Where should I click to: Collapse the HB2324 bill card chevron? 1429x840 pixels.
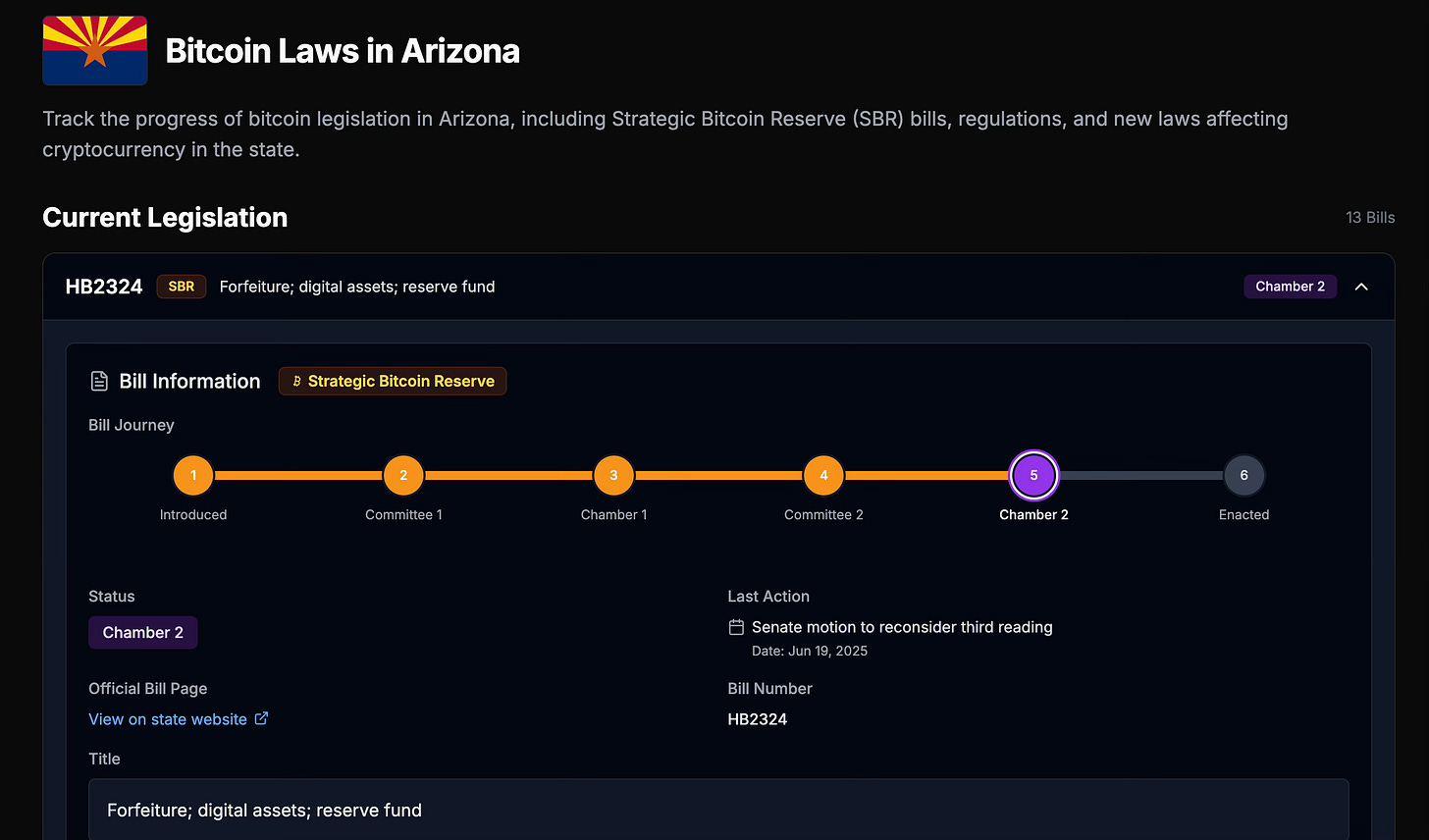[1361, 287]
